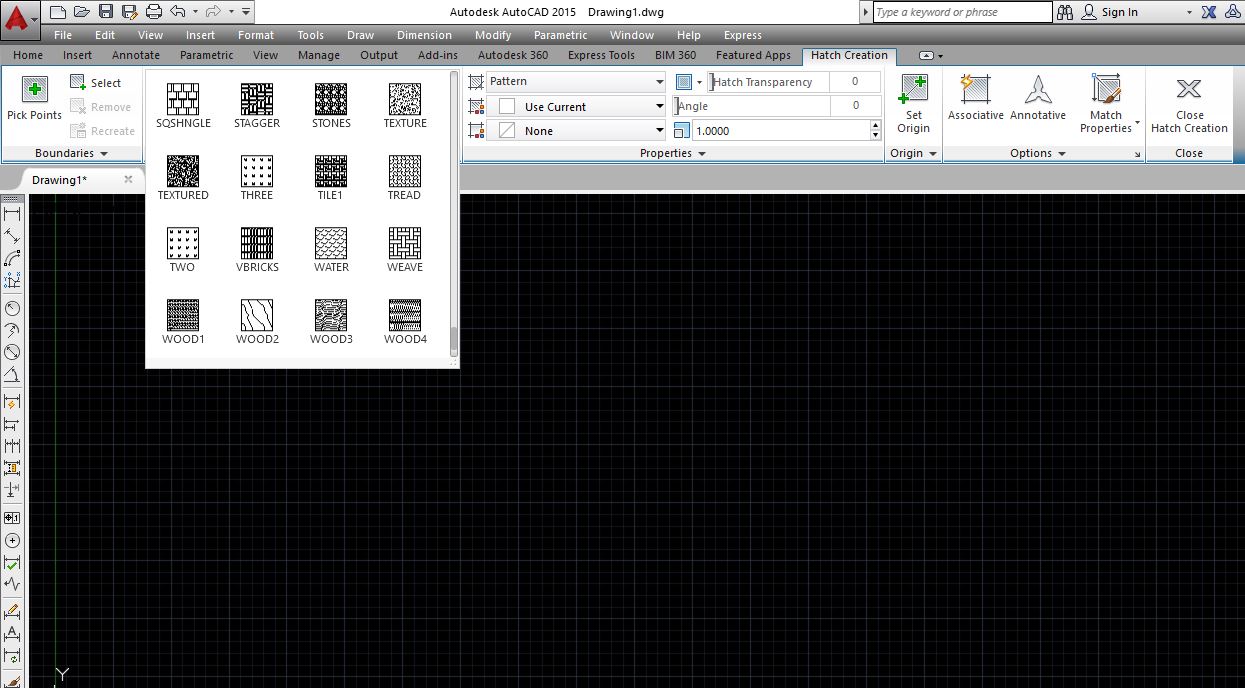This screenshot has height=688, width=1245.
Task: Choose the TWO hatch pattern
Action: click(x=183, y=249)
